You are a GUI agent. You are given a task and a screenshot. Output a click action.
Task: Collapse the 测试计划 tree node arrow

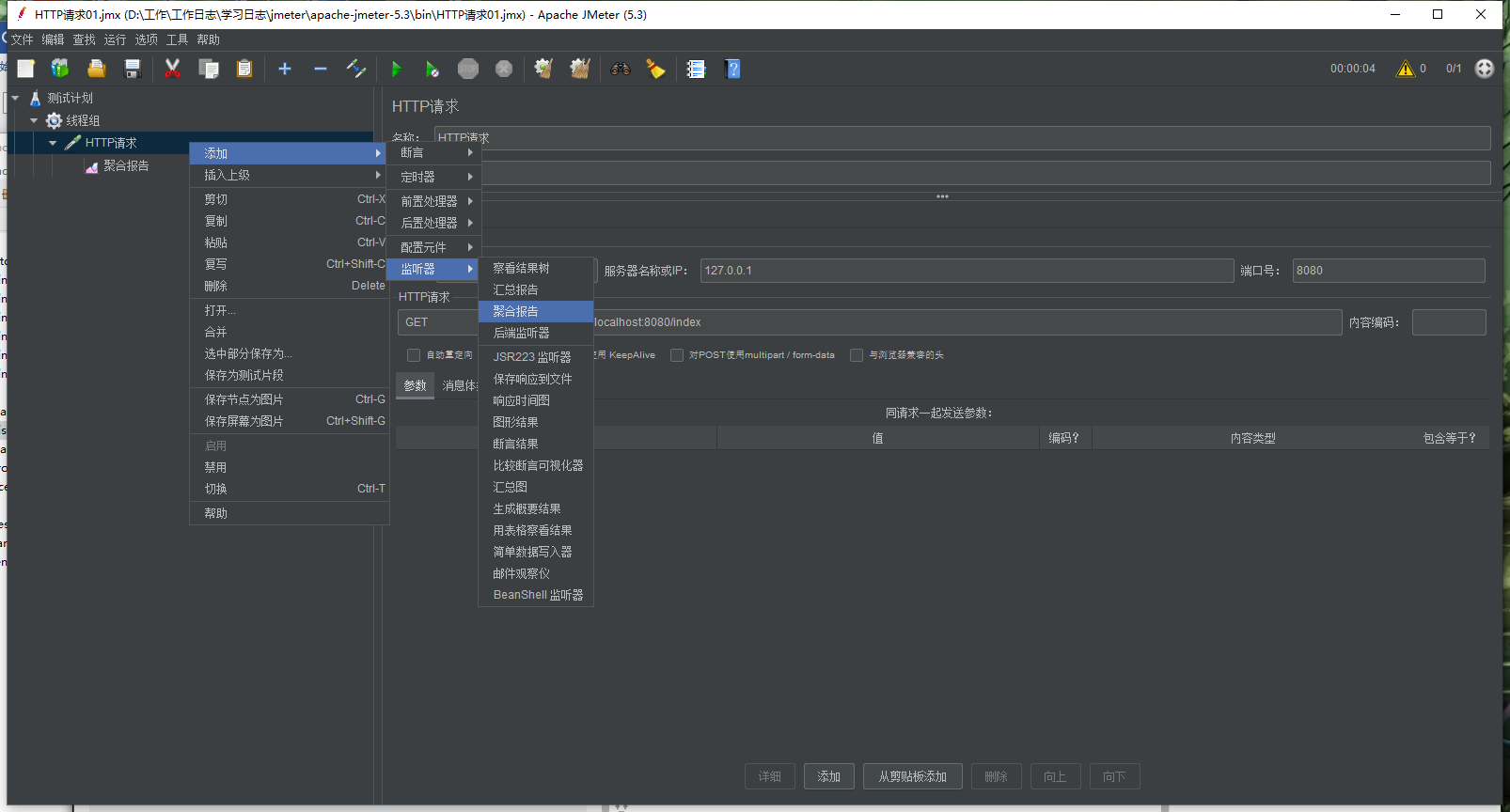tap(15, 98)
